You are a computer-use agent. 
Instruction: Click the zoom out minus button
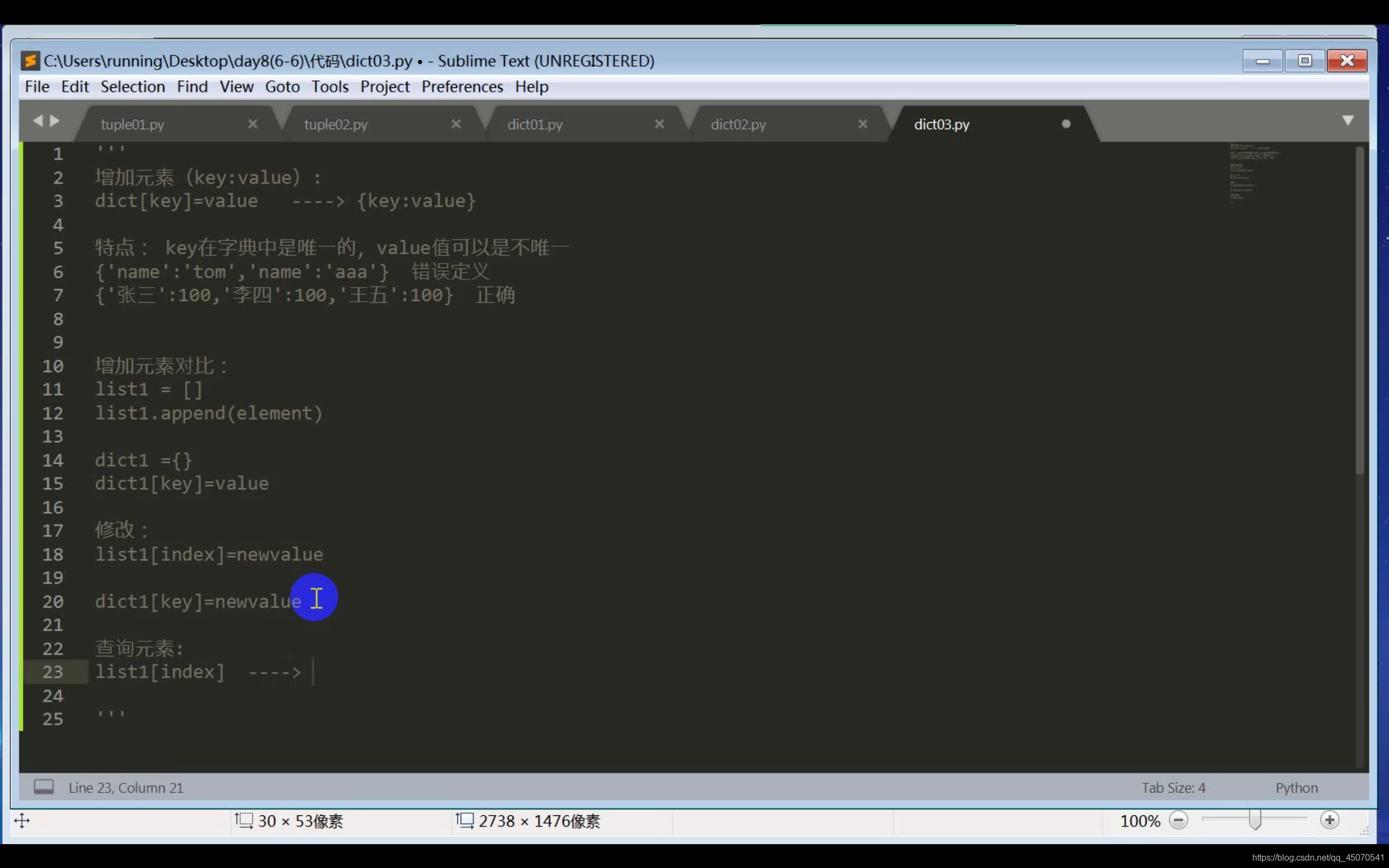point(1178,820)
